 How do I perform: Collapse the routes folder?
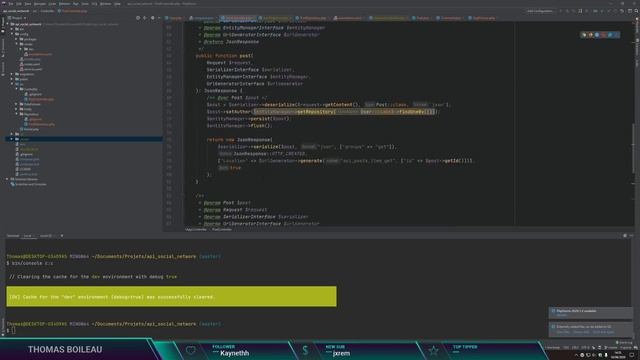coord(17,44)
